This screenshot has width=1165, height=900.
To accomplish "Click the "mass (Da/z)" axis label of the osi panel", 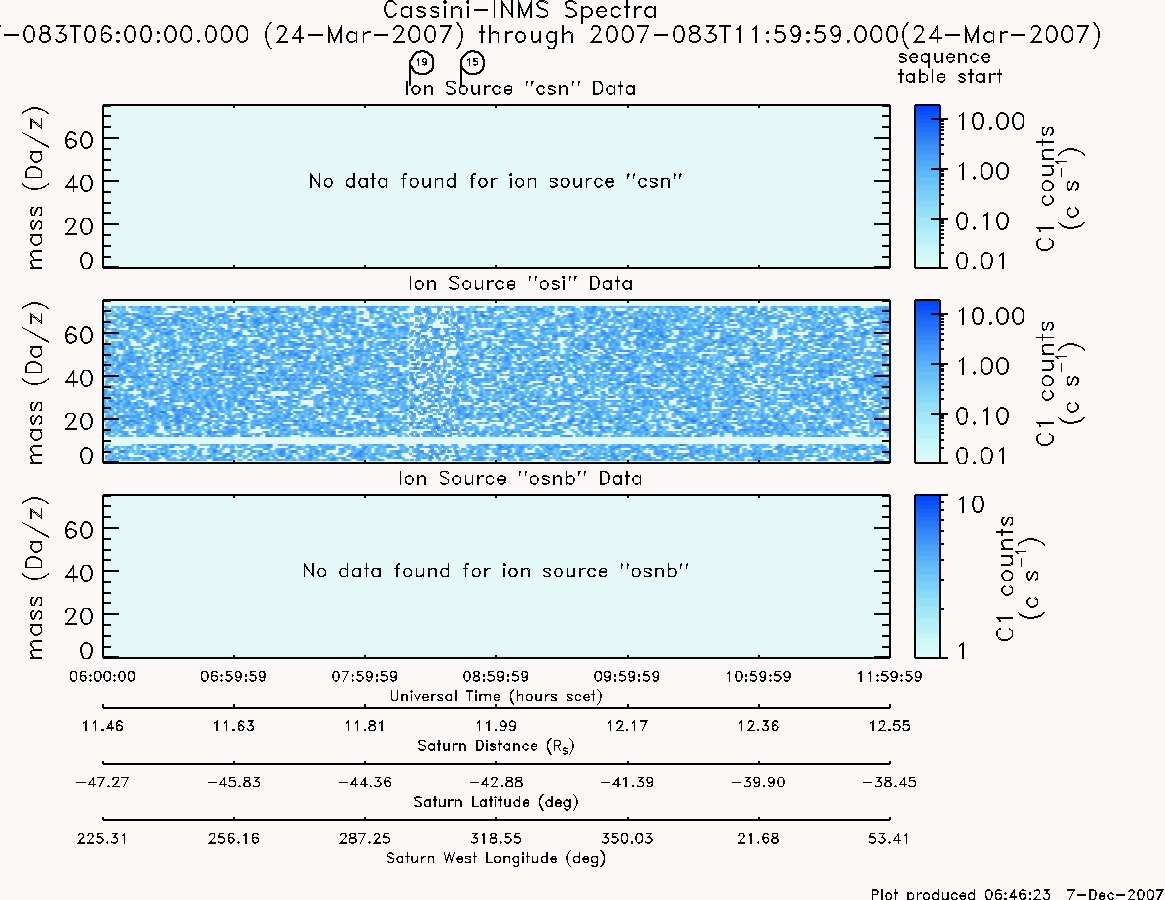I will pyautogui.click(x=35, y=383).
